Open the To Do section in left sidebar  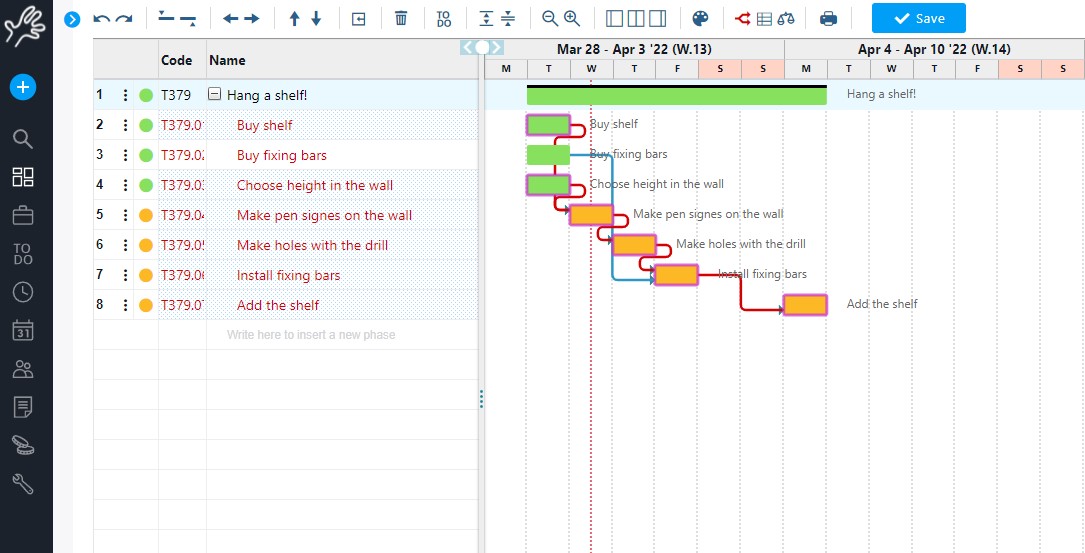pos(22,254)
